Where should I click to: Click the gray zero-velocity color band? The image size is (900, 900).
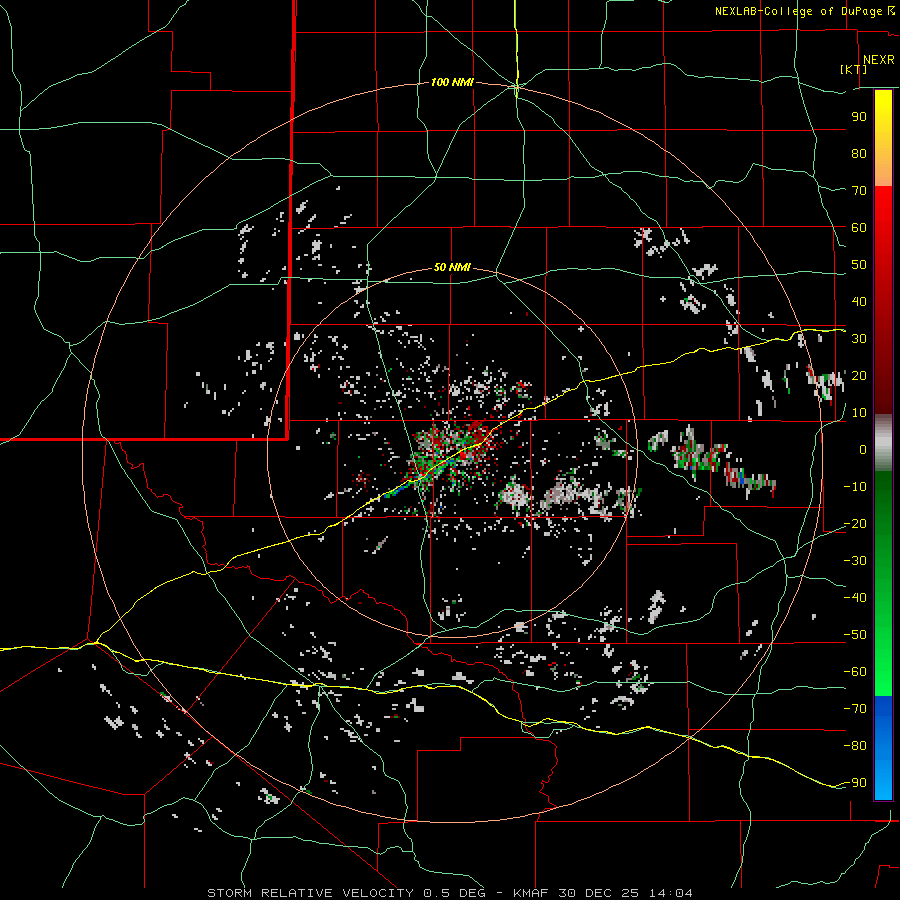coord(883,443)
